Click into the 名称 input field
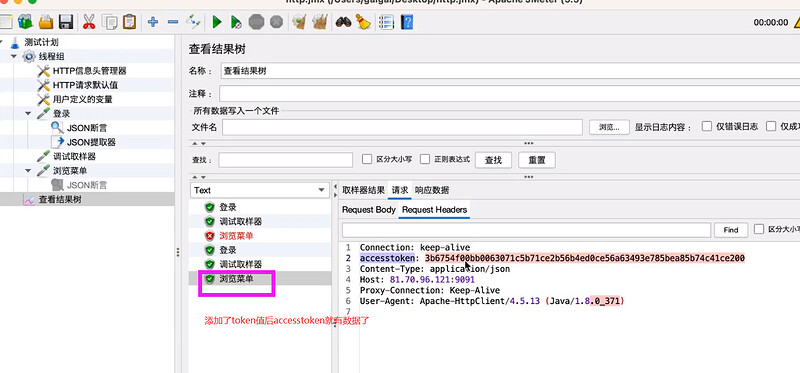 click(510, 71)
